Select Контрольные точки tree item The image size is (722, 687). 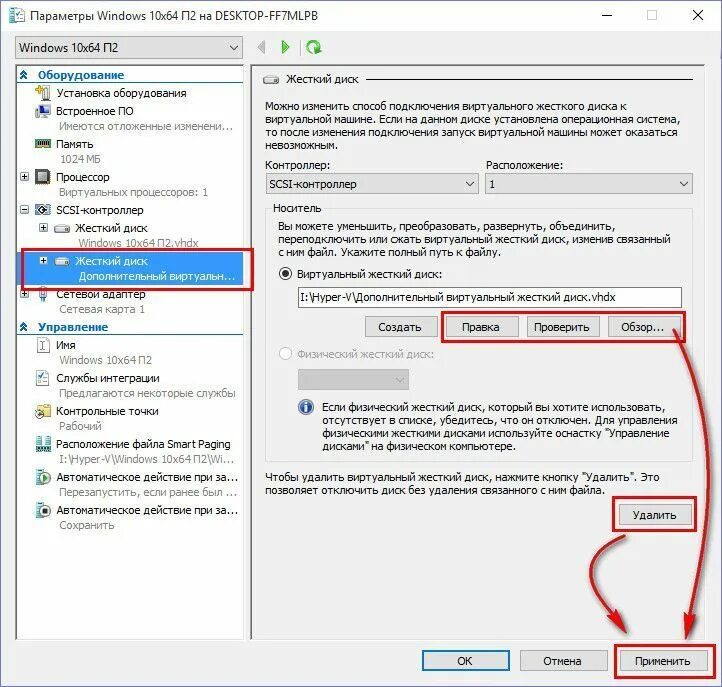pyautogui.click(x=107, y=411)
